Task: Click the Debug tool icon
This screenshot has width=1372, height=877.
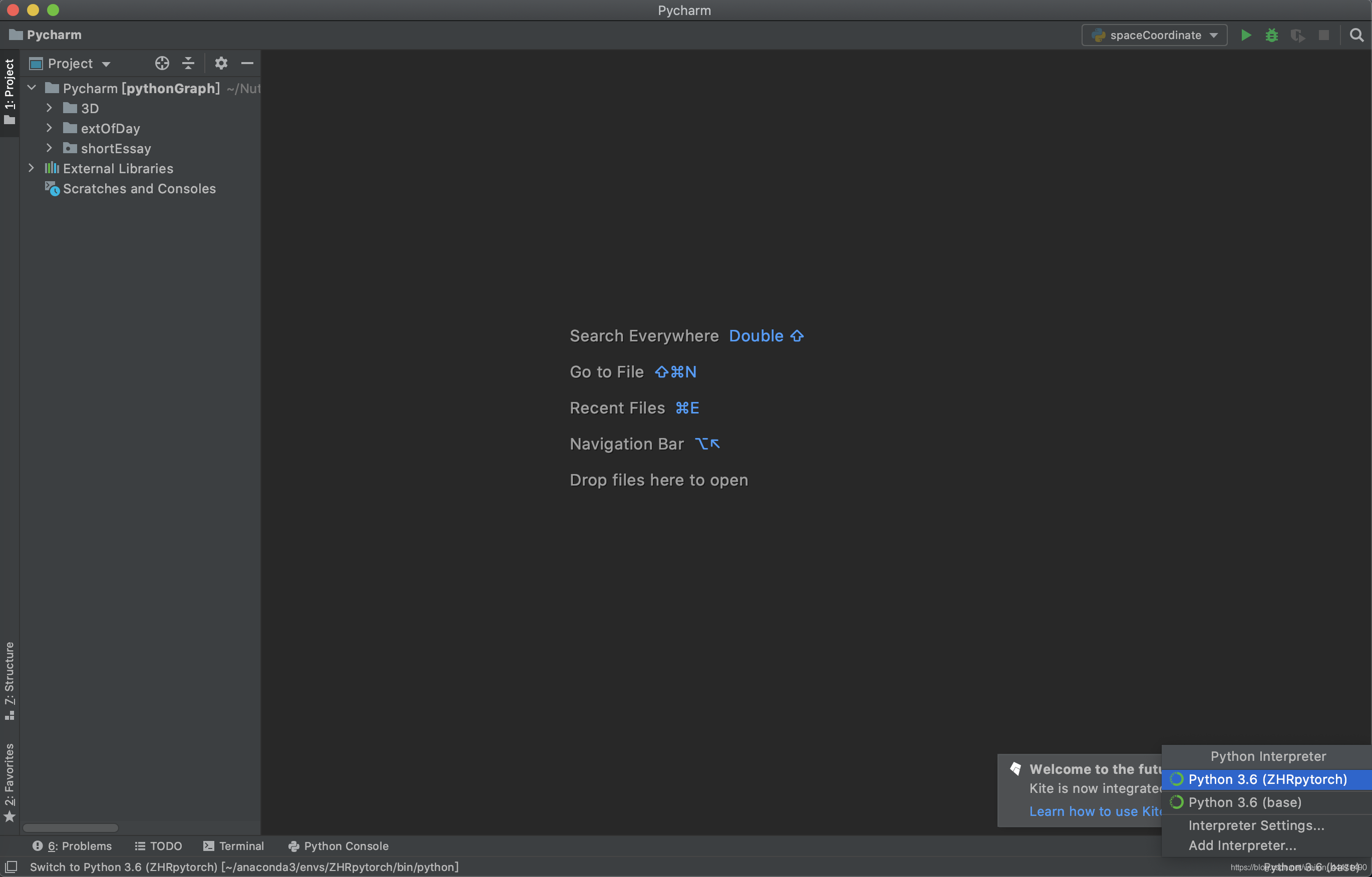Action: click(1271, 35)
